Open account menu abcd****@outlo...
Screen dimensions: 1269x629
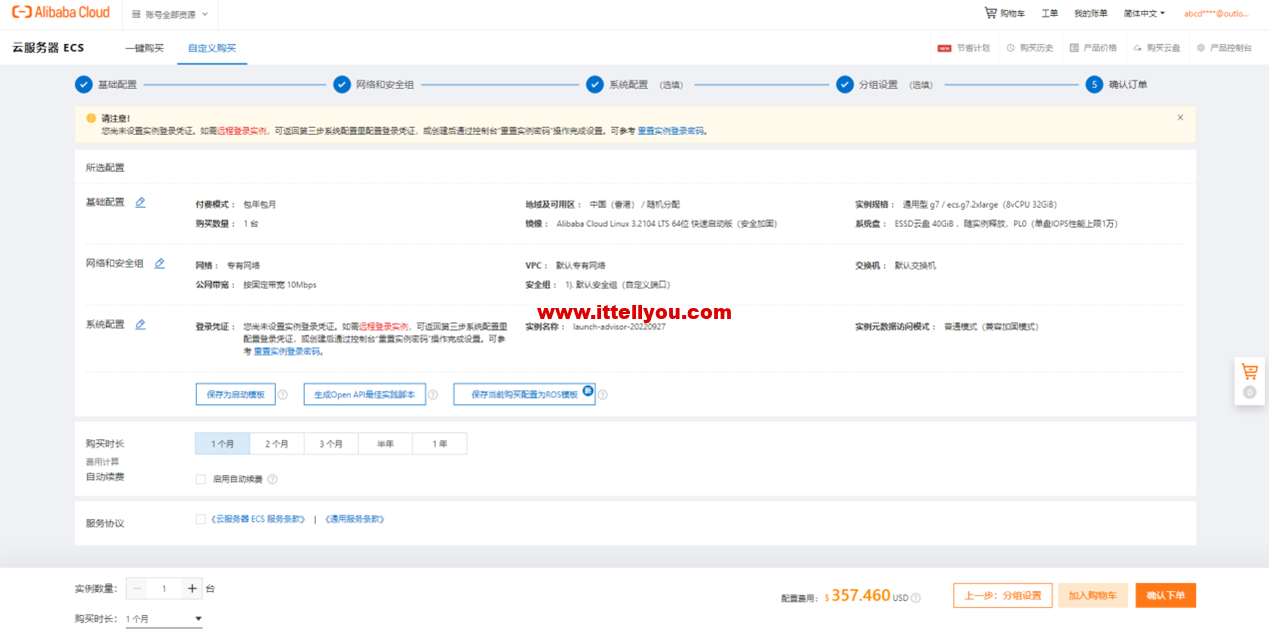click(1217, 14)
